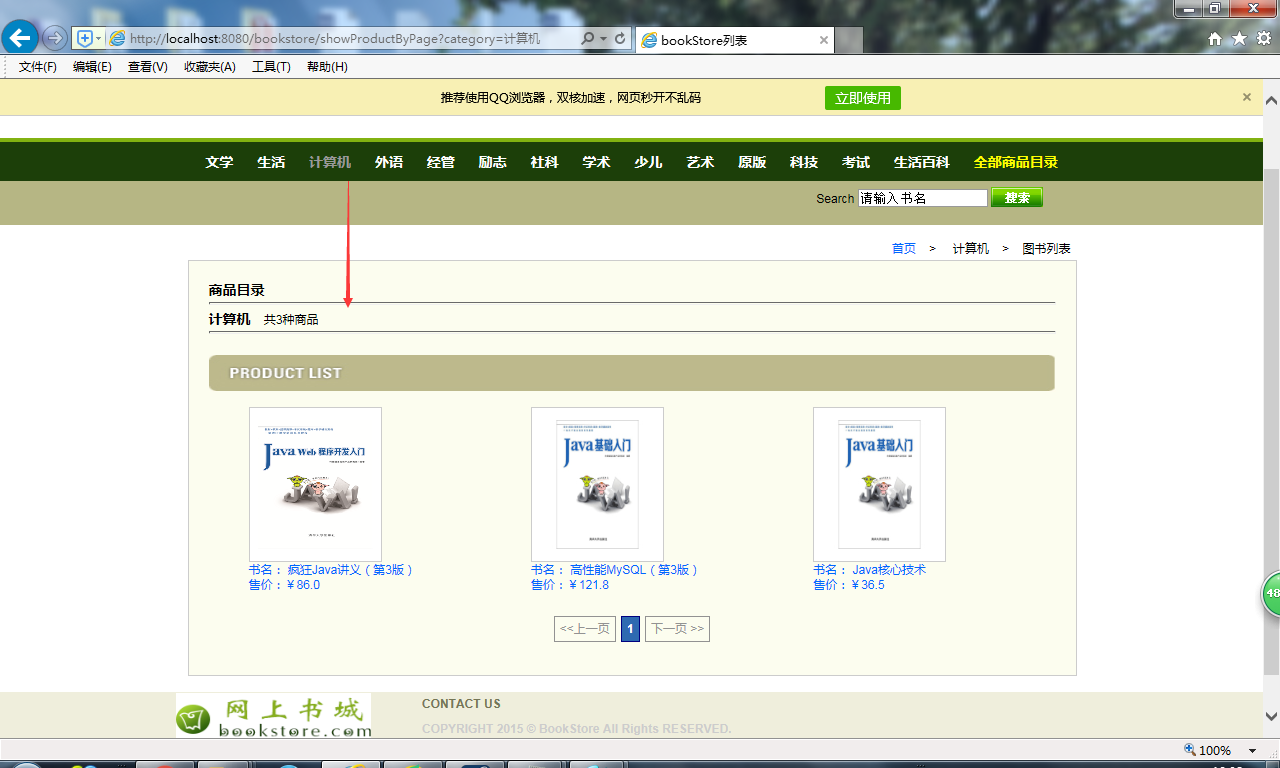Image resolution: width=1280 pixels, height=768 pixels.
Task: Open the 帮助(H) menu
Action: pyautogui.click(x=327, y=67)
